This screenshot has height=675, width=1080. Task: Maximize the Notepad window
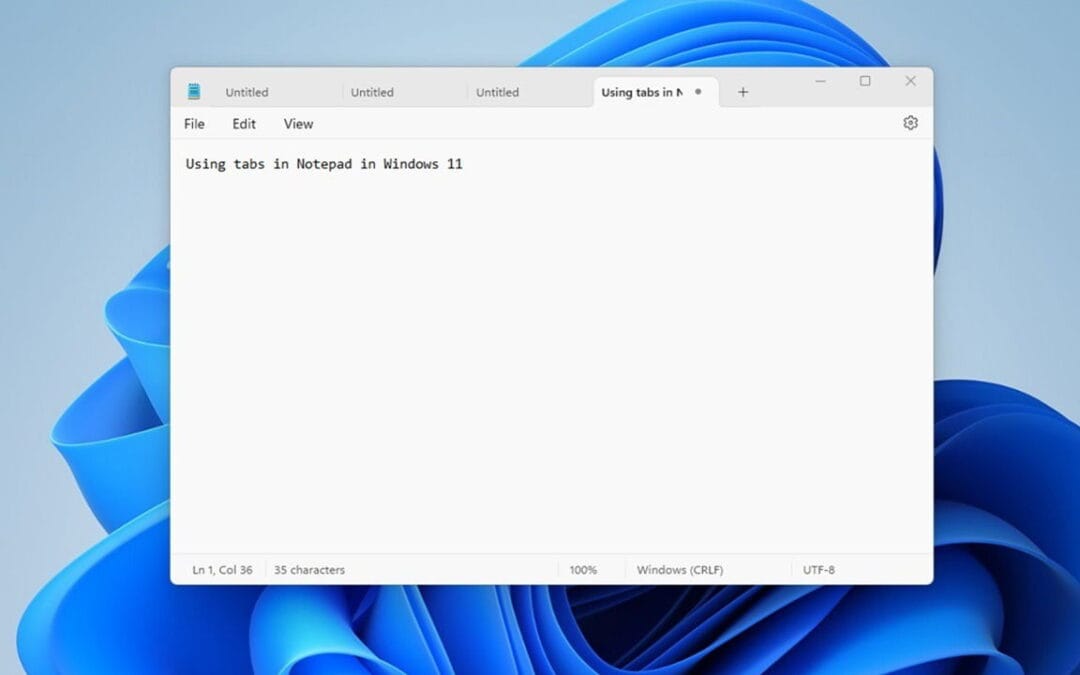(864, 82)
